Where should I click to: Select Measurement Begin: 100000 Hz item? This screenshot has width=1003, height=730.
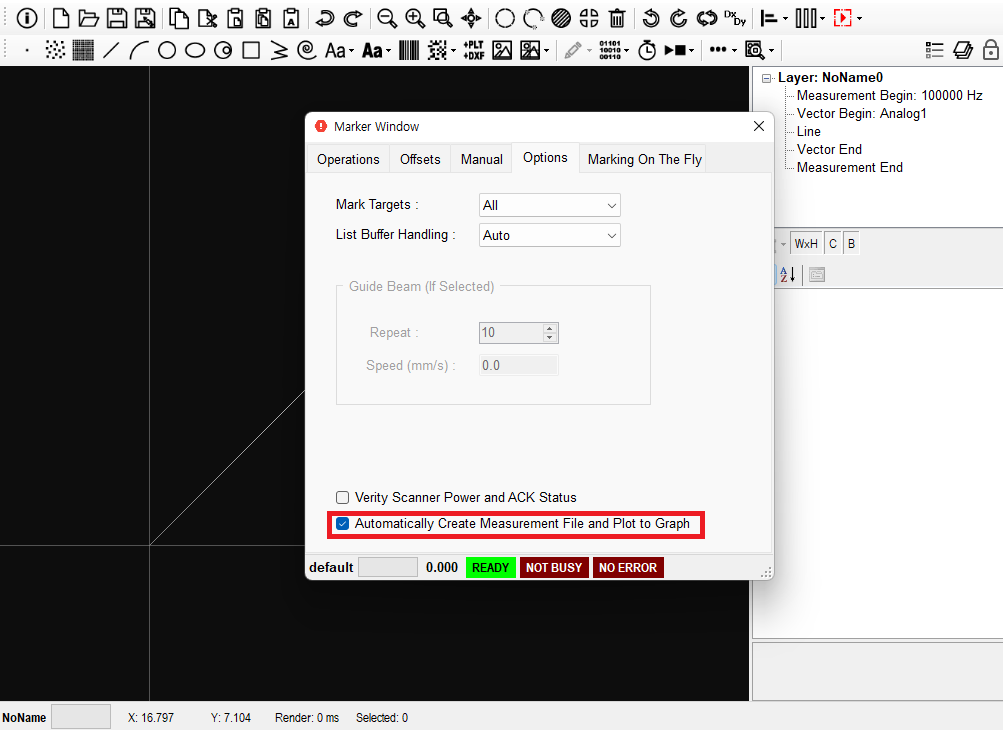point(889,96)
